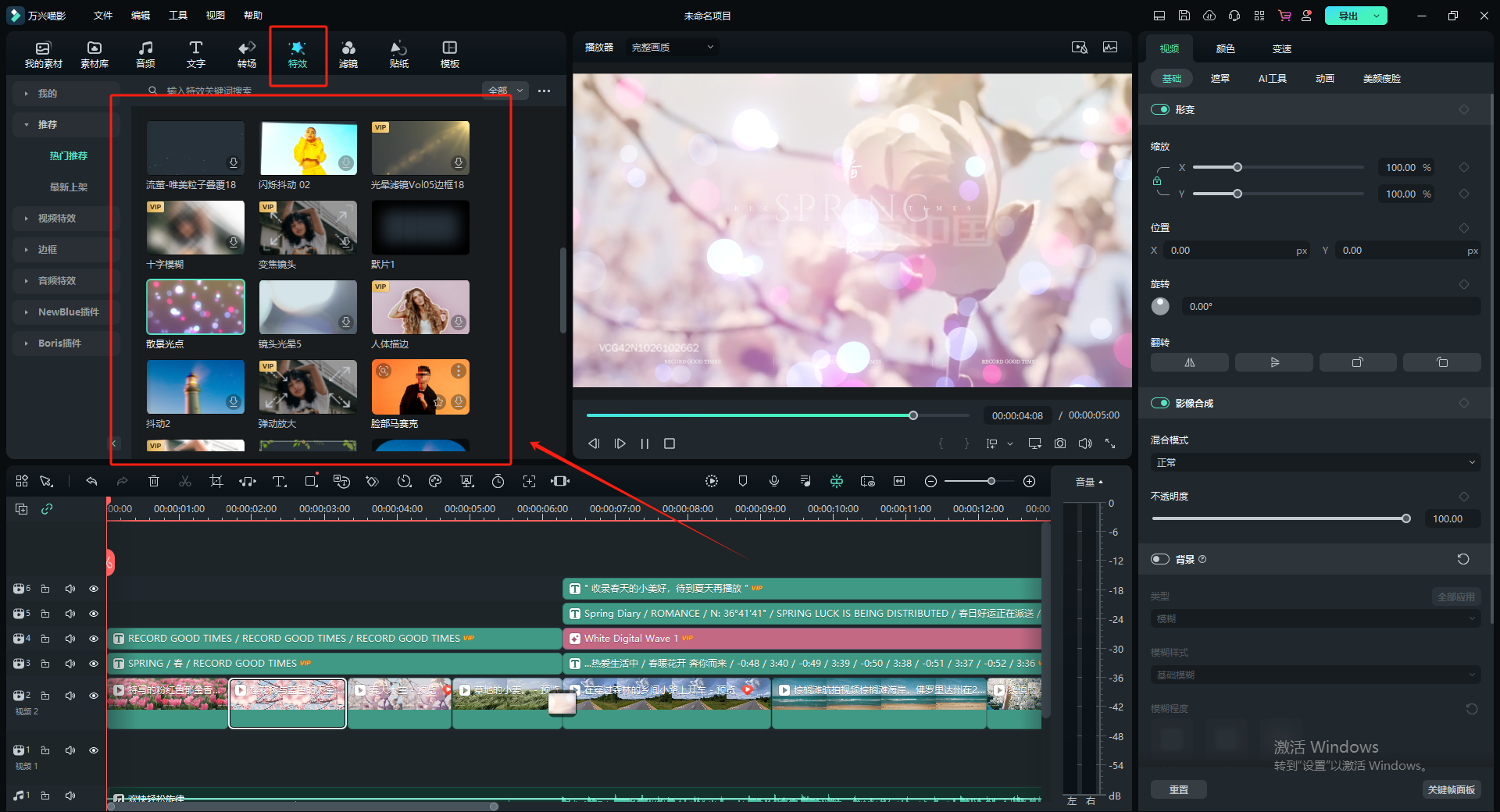
Task: Disable the 影像合成 compositing switch
Action: click(x=1159, y=404)
